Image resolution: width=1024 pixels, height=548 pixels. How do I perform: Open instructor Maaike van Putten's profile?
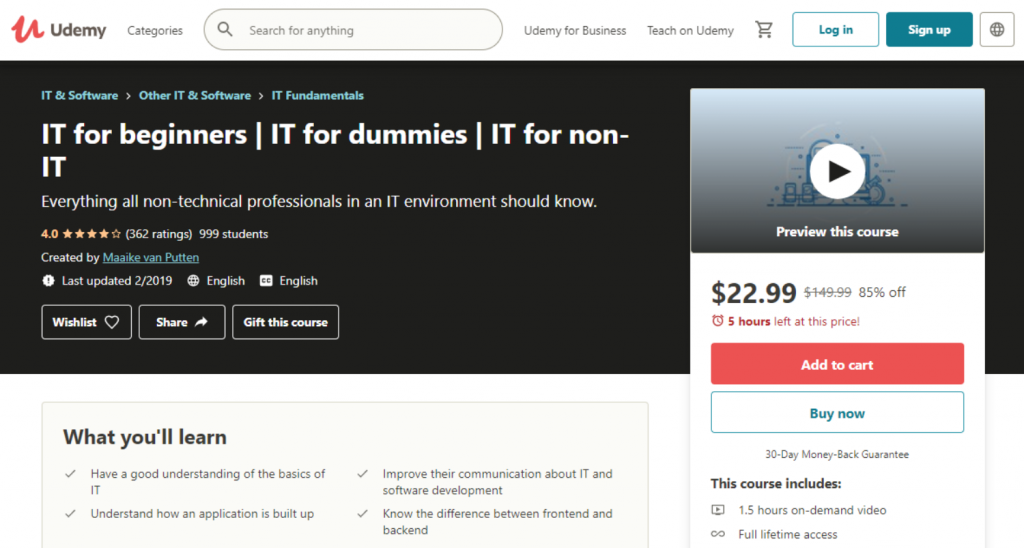click(157, 257)
